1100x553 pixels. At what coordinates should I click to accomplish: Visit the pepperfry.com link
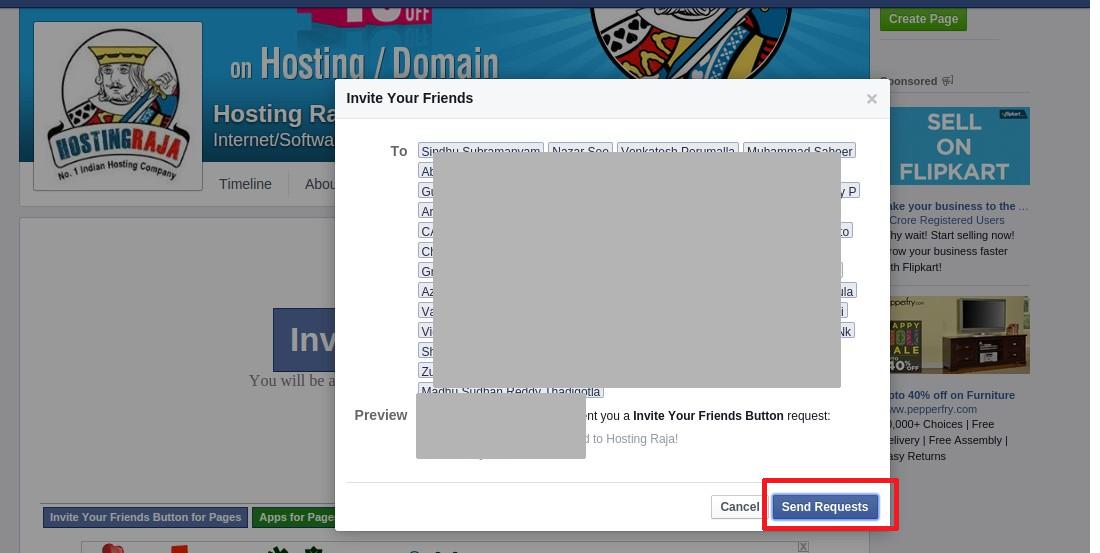point(933,409)
